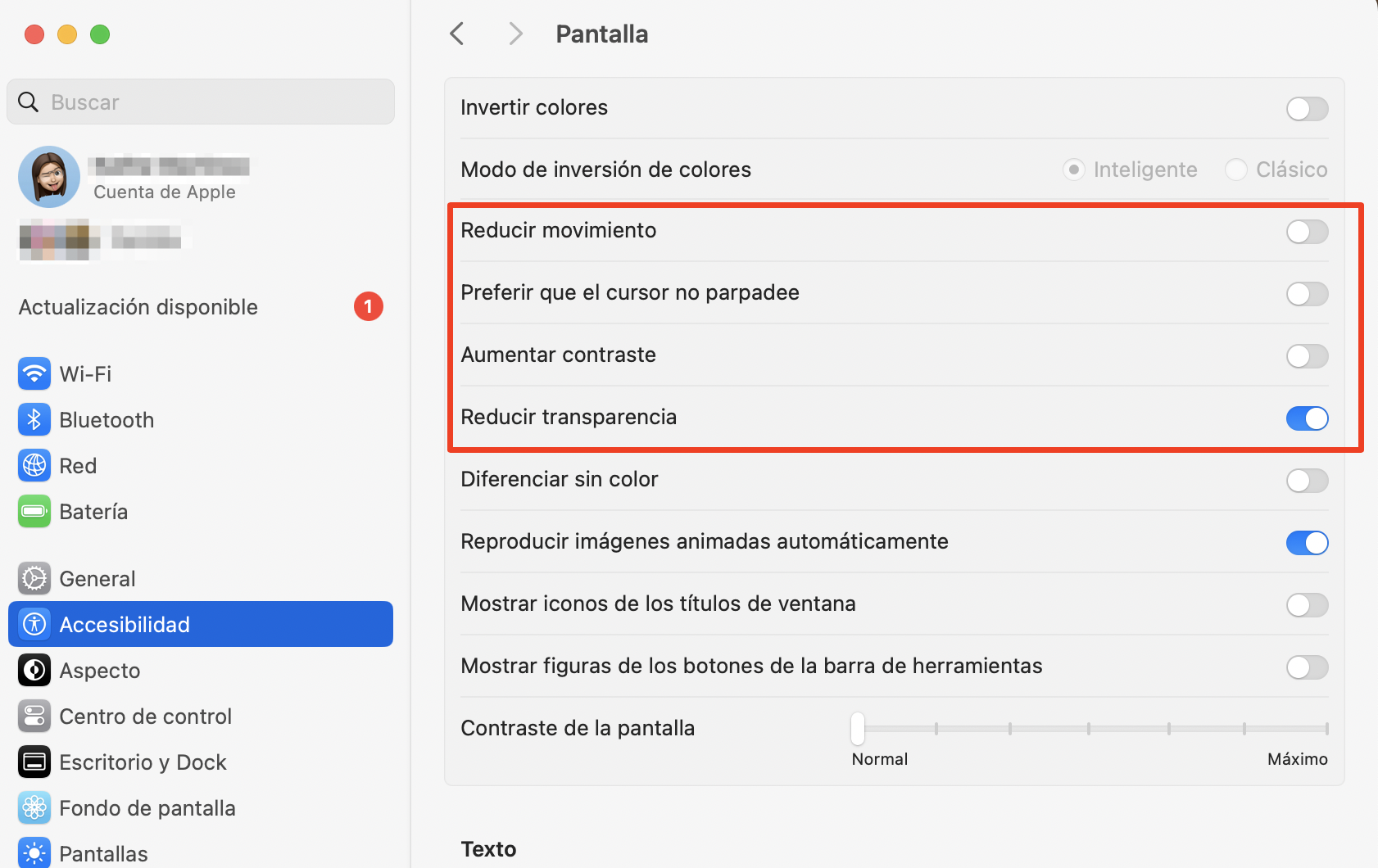This screenshot has width=1378, height=868.
Task: Open Batería settings
Action: click(x=93, y=511)
